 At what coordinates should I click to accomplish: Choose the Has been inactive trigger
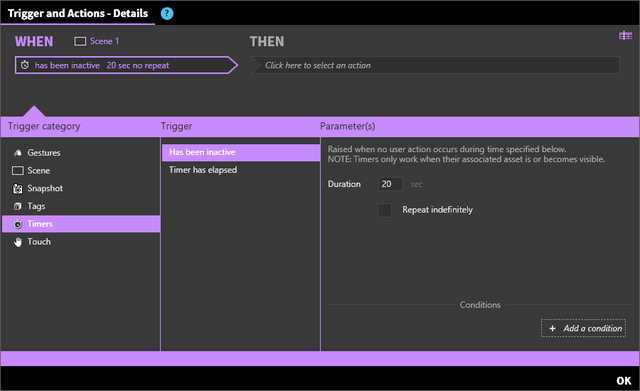coord(241,152)
